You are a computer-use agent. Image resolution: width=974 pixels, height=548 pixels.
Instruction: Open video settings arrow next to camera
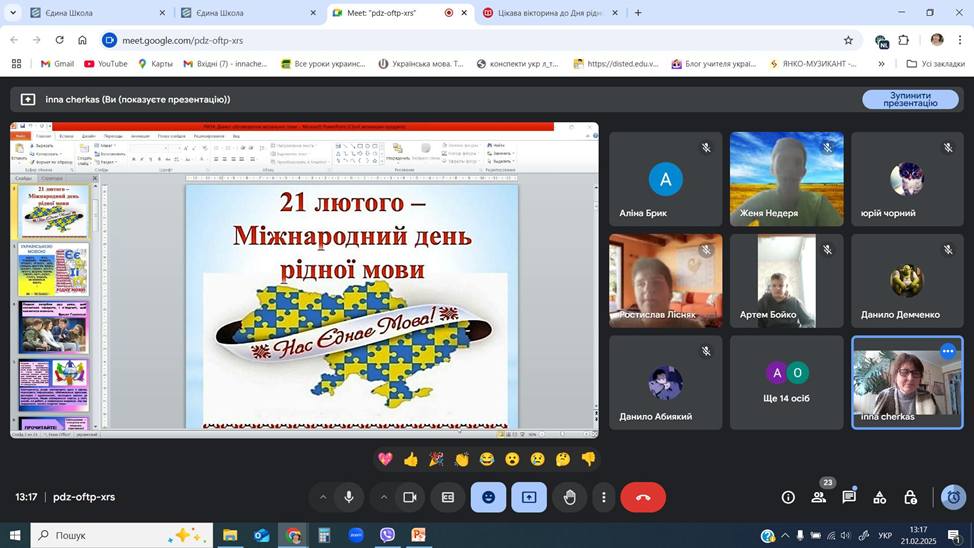[x=384, y=497]
